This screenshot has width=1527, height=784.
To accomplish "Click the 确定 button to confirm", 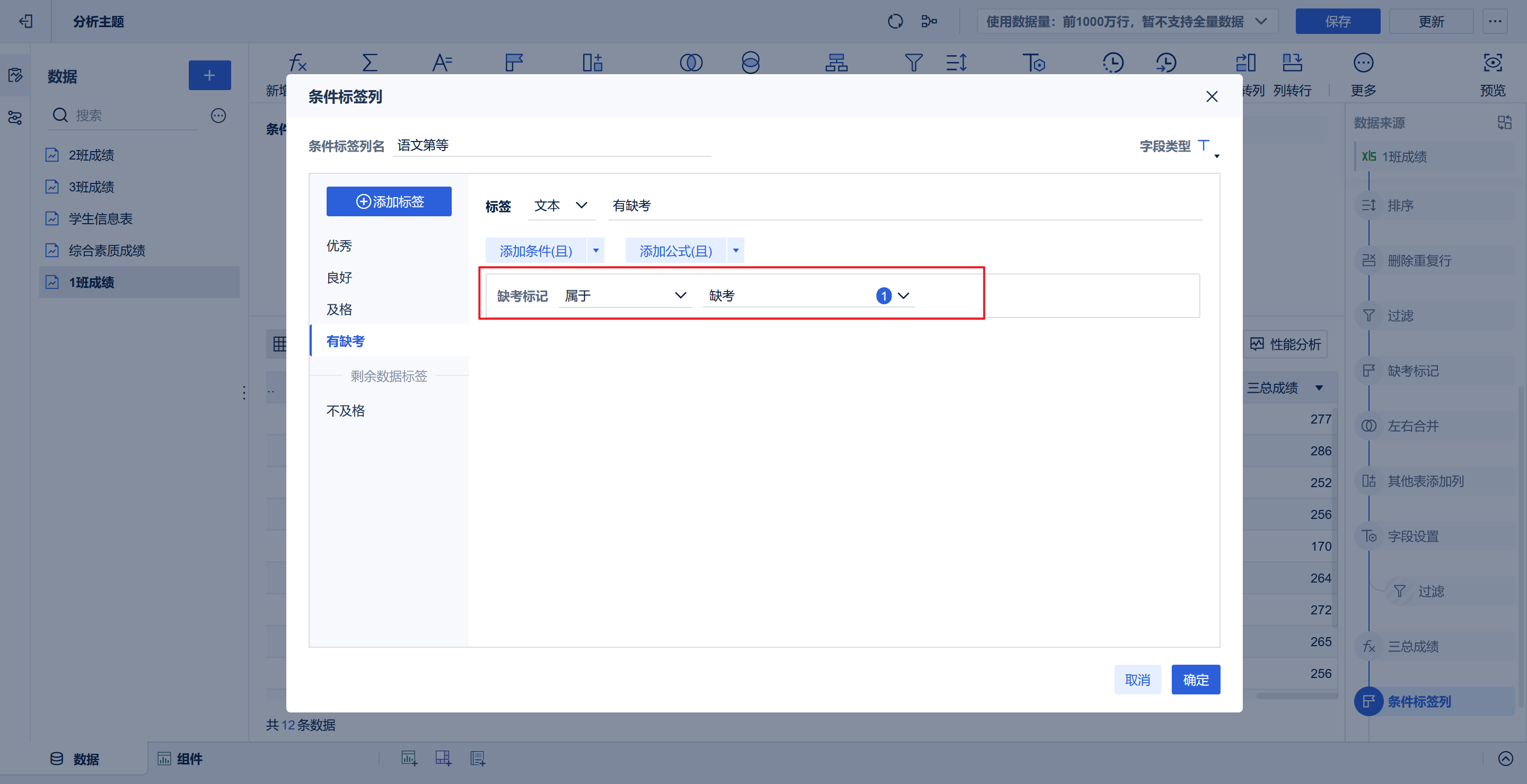I will point(1196,679).
